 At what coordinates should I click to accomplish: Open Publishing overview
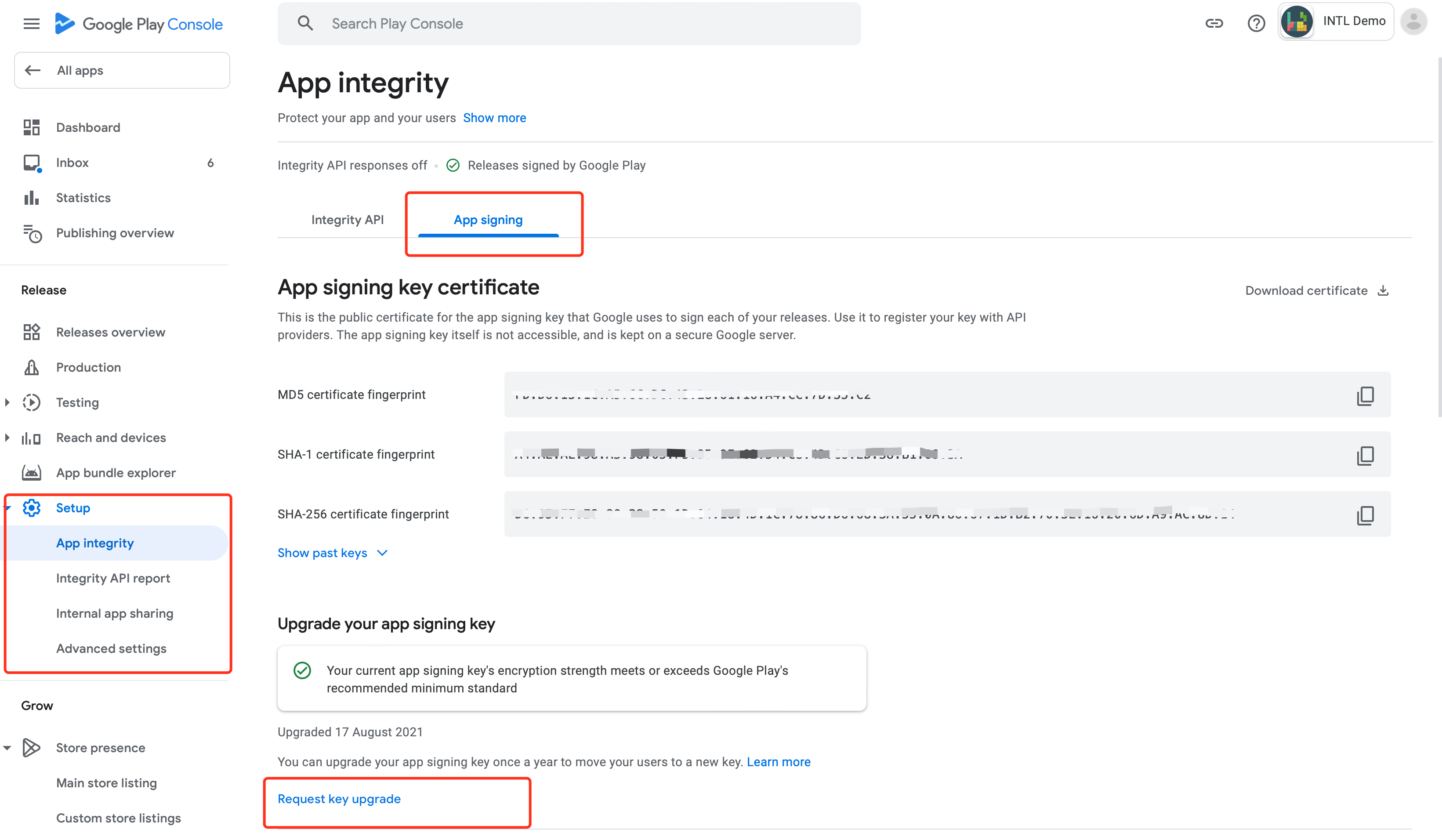point(114,233)
